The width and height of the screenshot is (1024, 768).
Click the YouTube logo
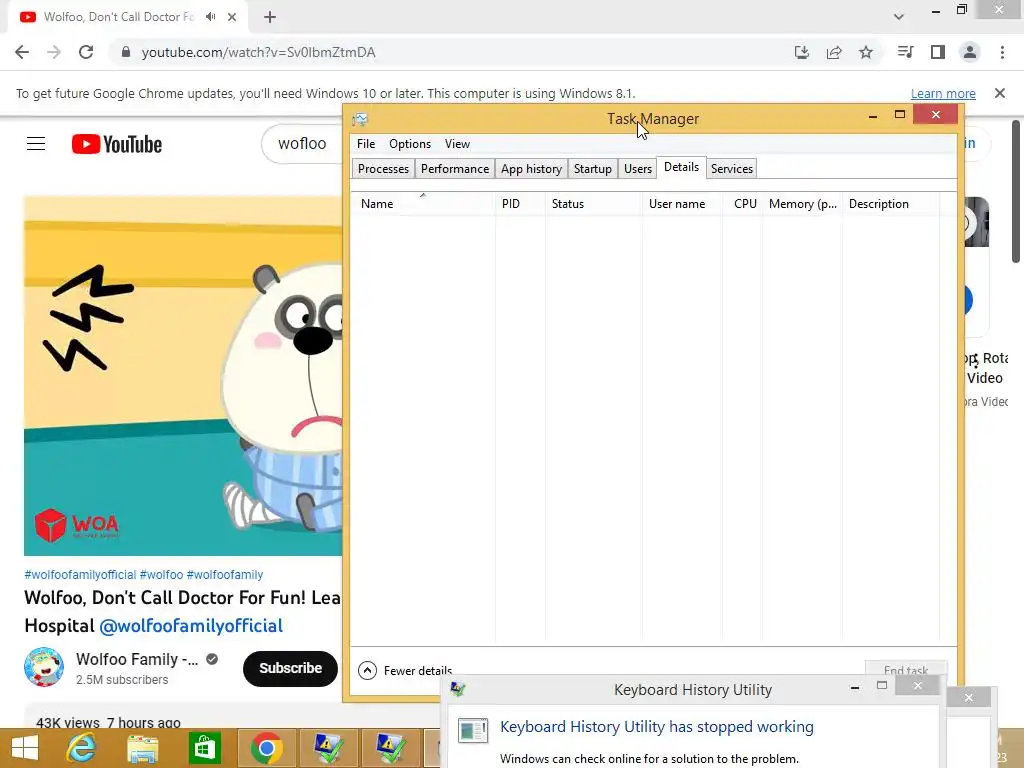coord(117,144)
